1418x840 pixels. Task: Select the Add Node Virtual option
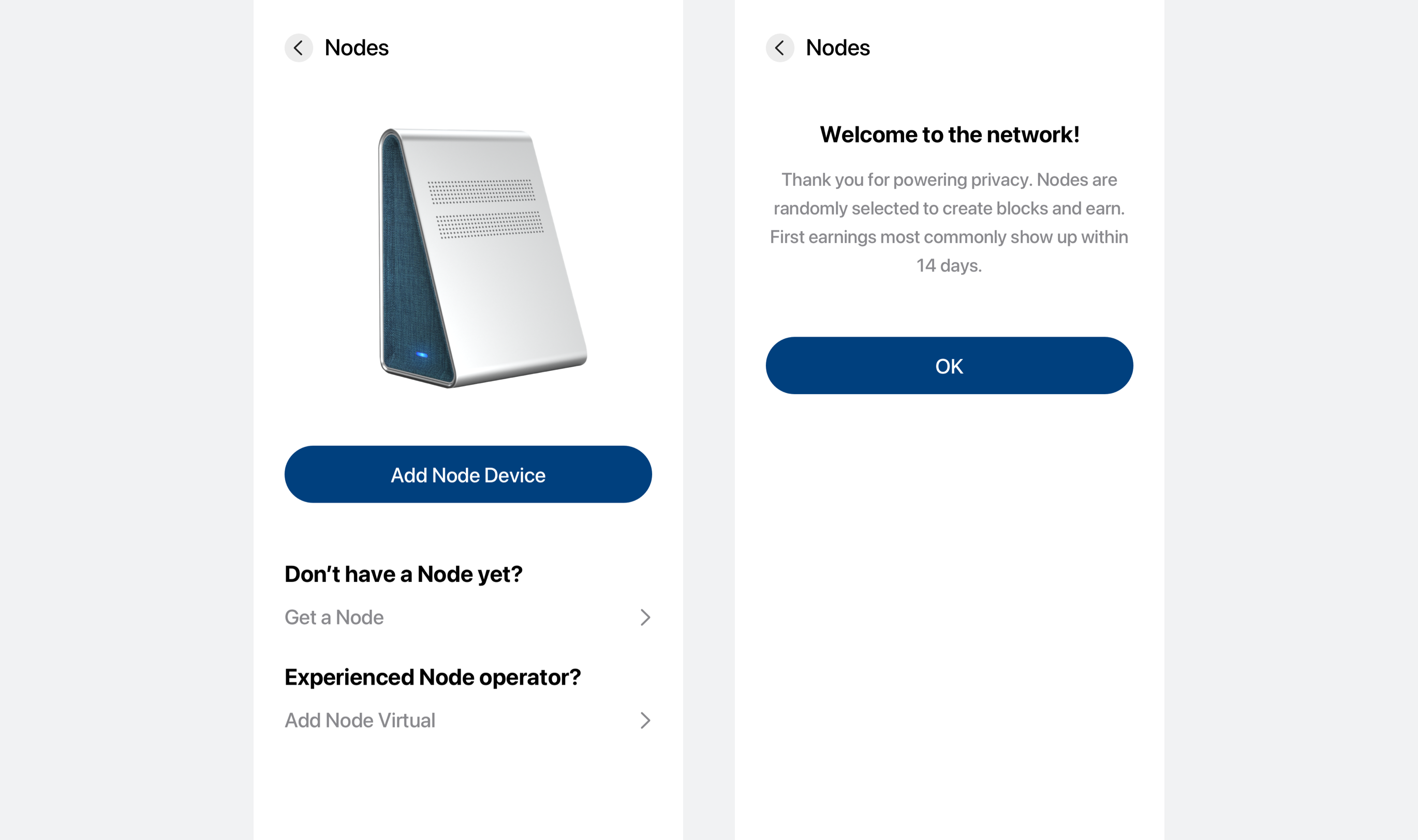[360, 720]
